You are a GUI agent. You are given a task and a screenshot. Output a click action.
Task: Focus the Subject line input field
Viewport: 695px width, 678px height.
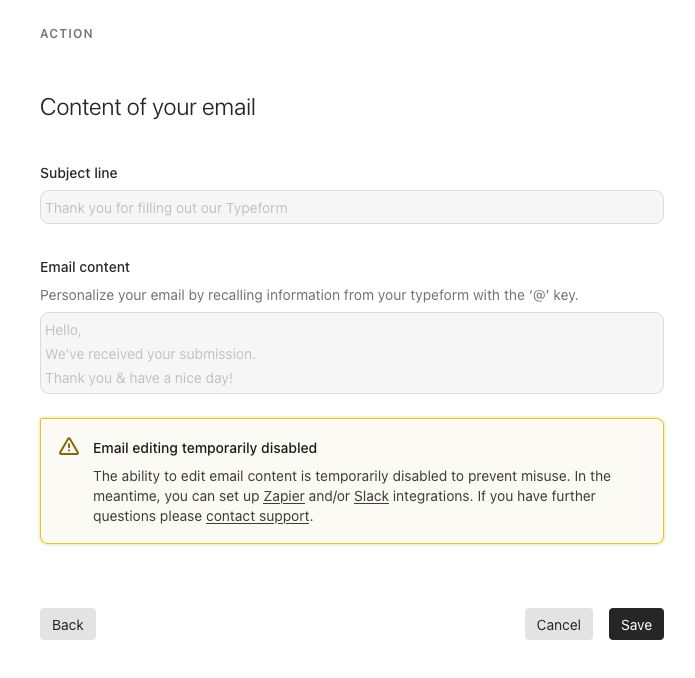352,207
